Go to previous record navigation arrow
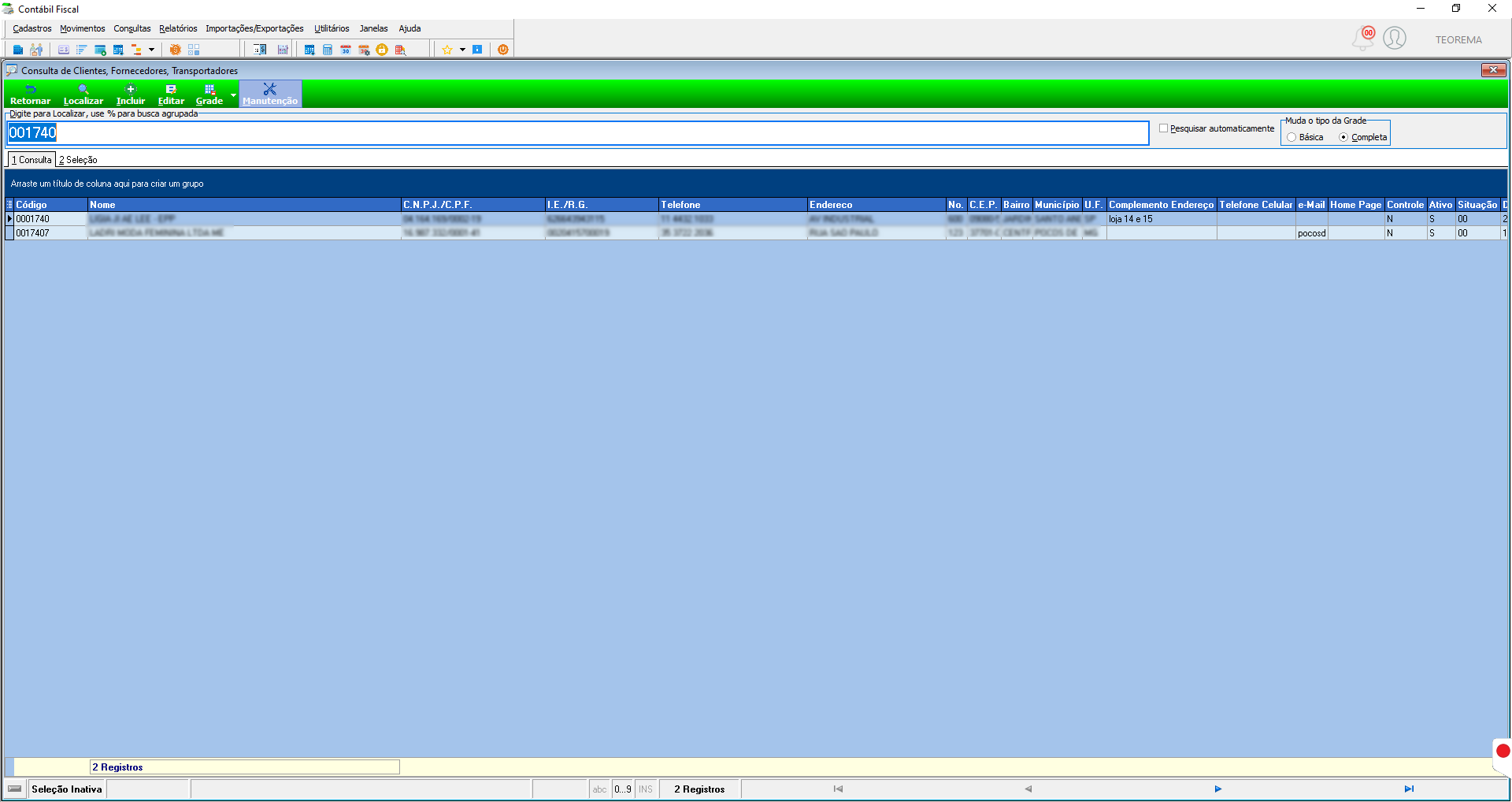The width and height of the screenshot is (1512, 802). (x=1028, y=789)
